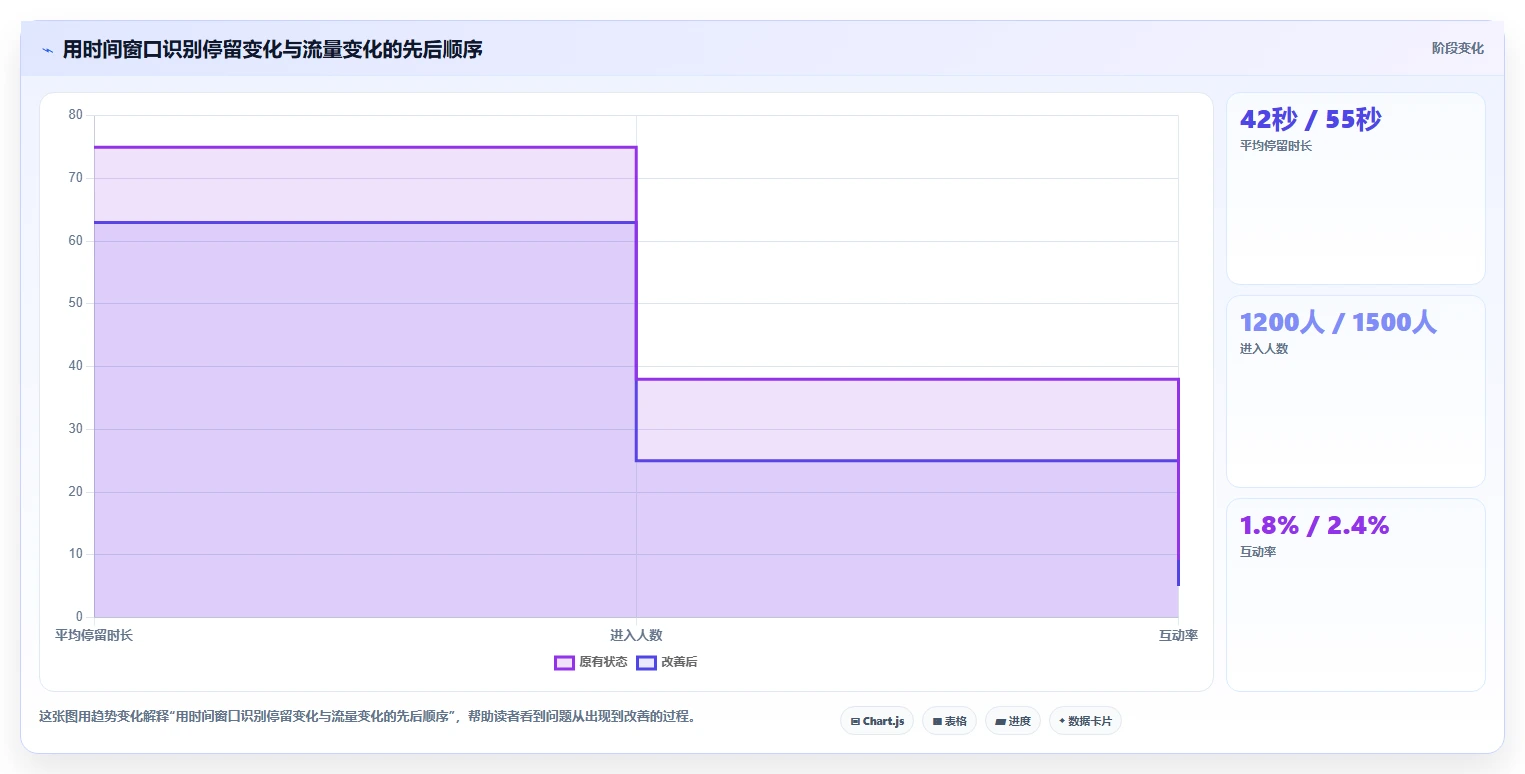
Task: Click the 改善后 legend color box
Action: [x=646, y=662]
